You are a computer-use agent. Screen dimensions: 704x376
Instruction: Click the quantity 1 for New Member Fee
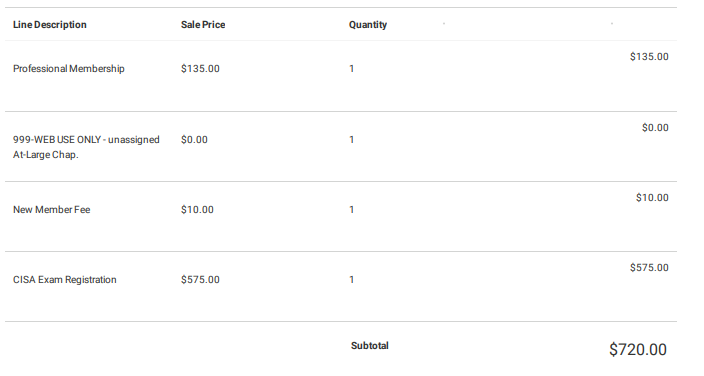pyautogui.click(x=352, y=210)
